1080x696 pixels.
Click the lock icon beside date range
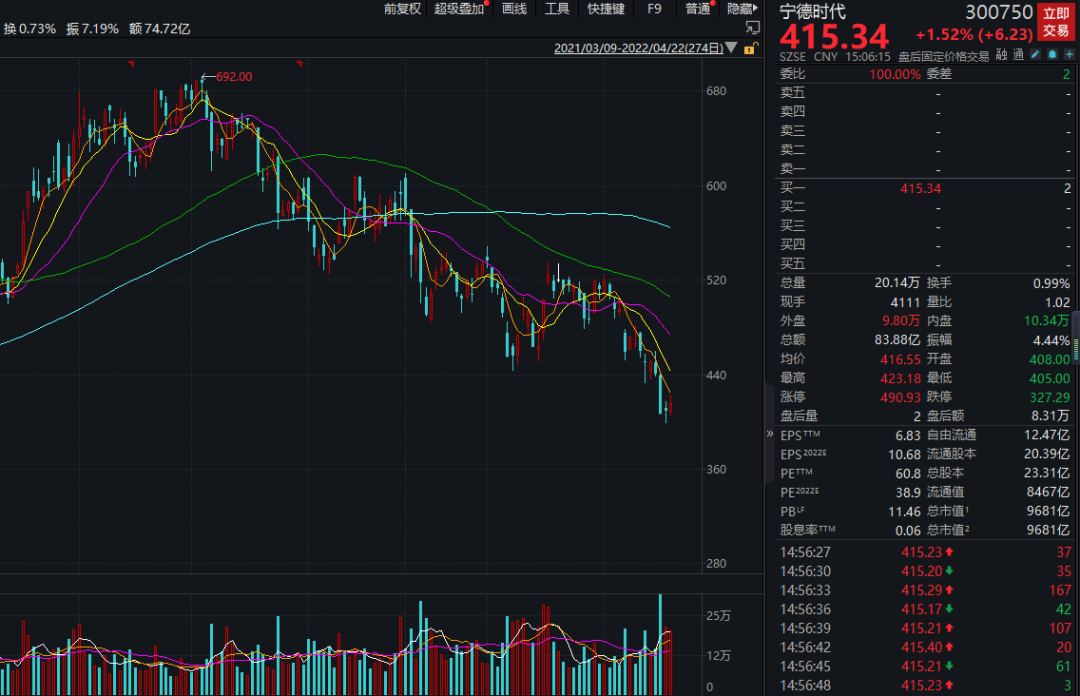click(748, 47)
